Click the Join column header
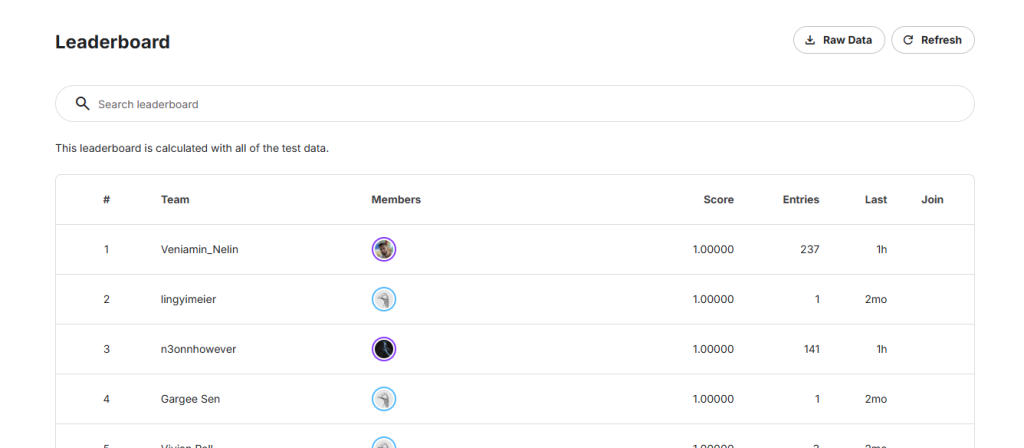This screenshot has height=448, width=1024. click(x=932, y=199)
